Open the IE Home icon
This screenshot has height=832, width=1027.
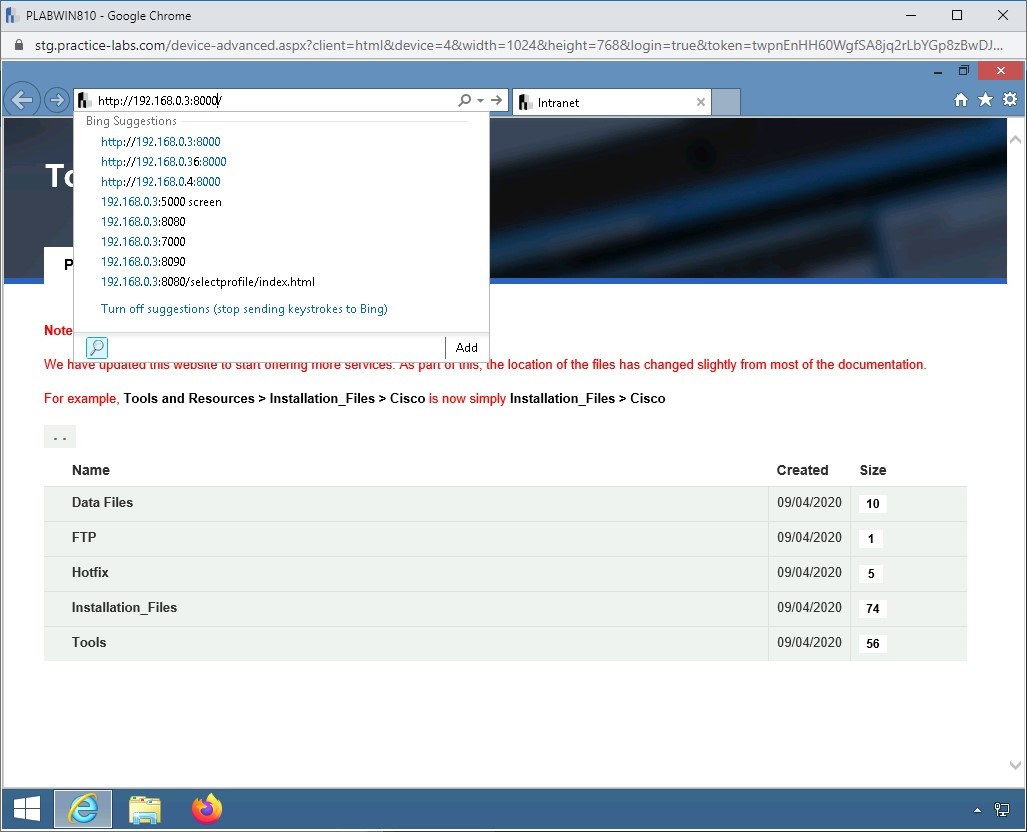[961, 100]
